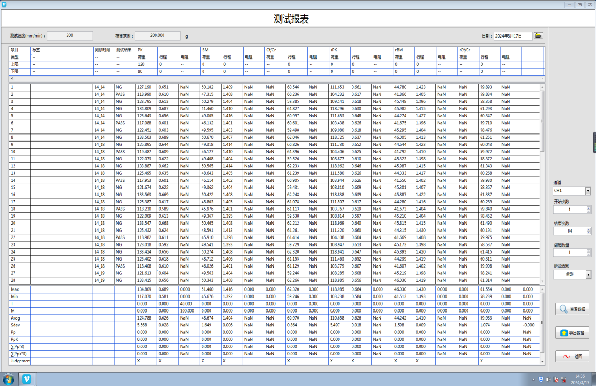
Task: Open the folder icon beside the date field
Action: coord(538,35)
